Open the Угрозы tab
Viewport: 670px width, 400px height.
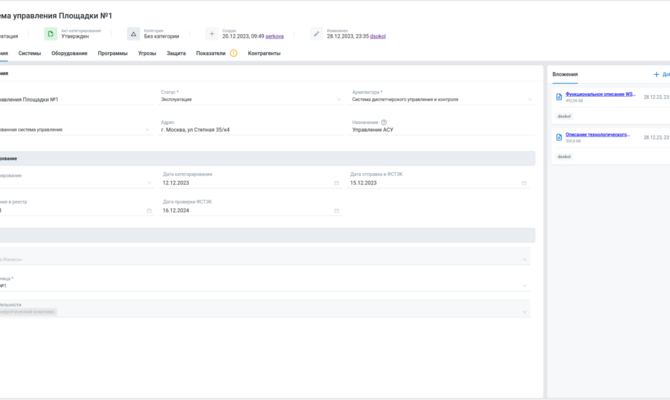147,53
